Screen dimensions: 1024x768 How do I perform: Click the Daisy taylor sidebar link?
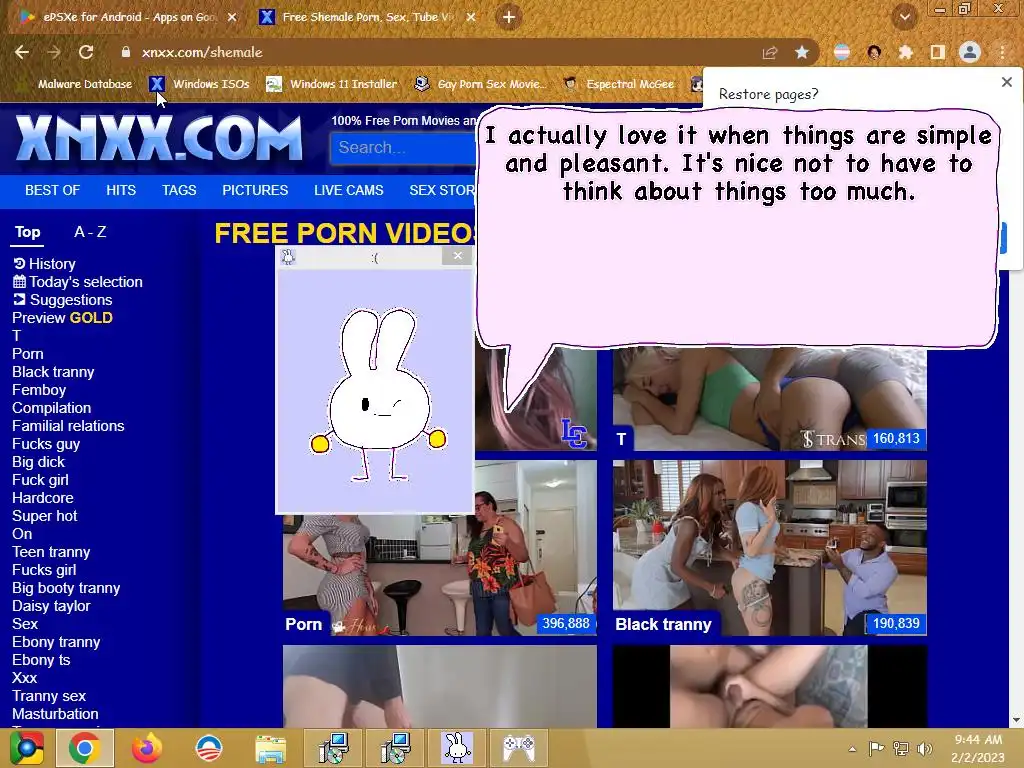coord(51,606)
